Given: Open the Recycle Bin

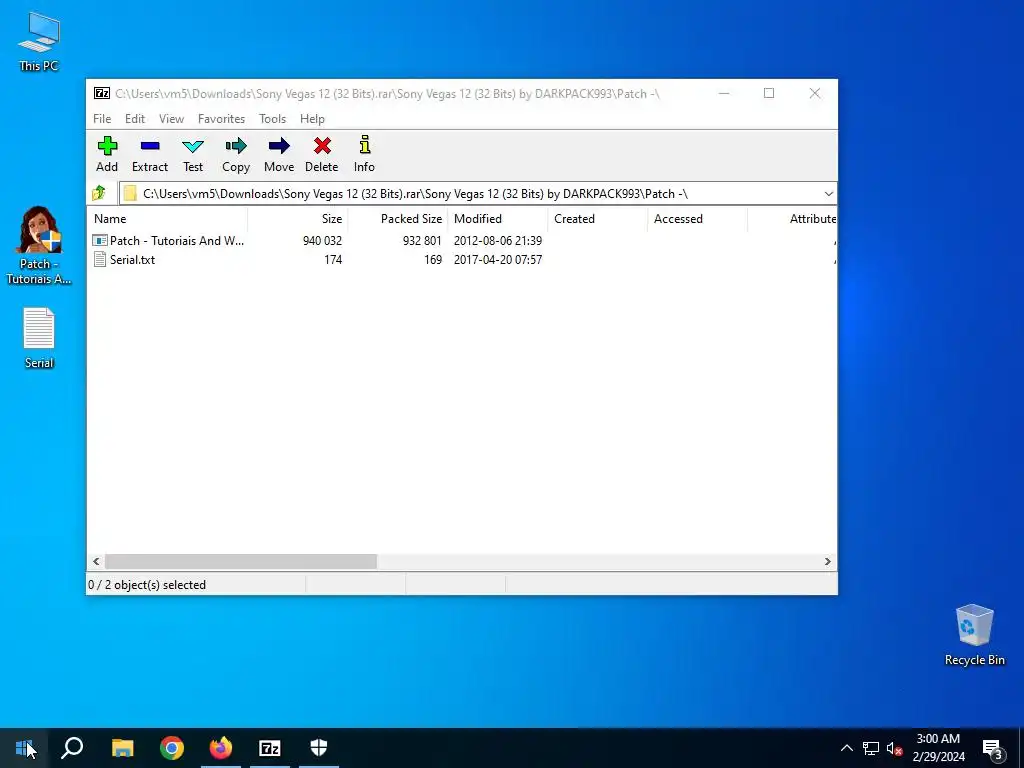Looking at the screenshot, I should (x=974, y=635).
